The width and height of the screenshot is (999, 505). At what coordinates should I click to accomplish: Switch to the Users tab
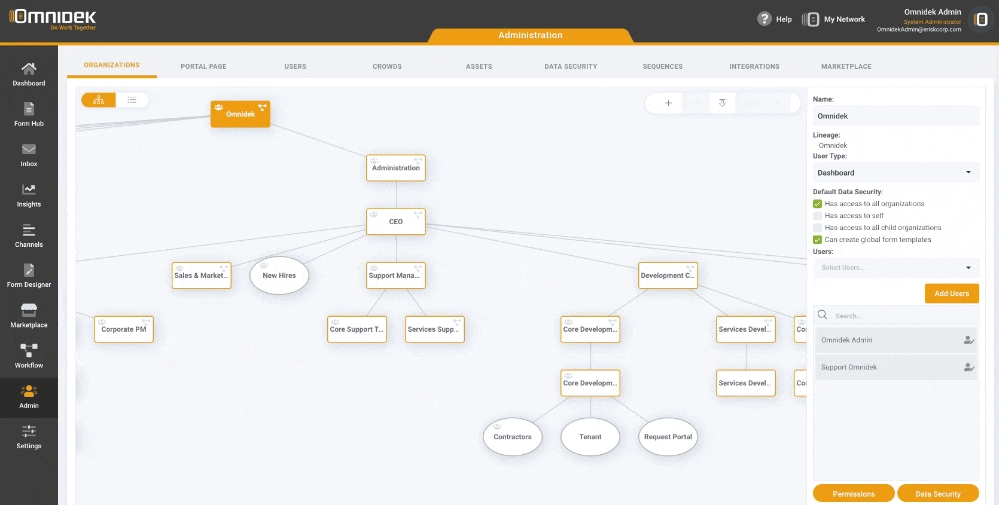(295, 66)
